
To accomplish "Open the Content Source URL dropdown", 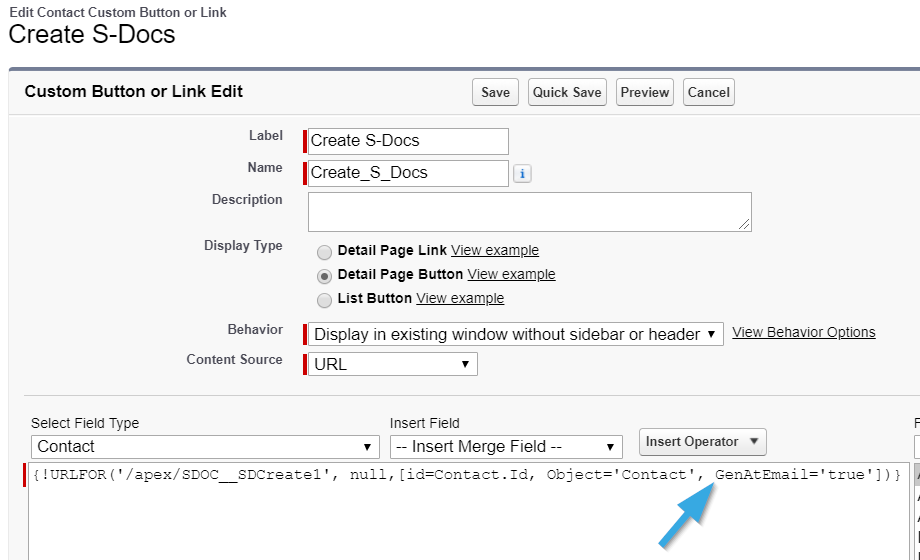I will point(393,364).
